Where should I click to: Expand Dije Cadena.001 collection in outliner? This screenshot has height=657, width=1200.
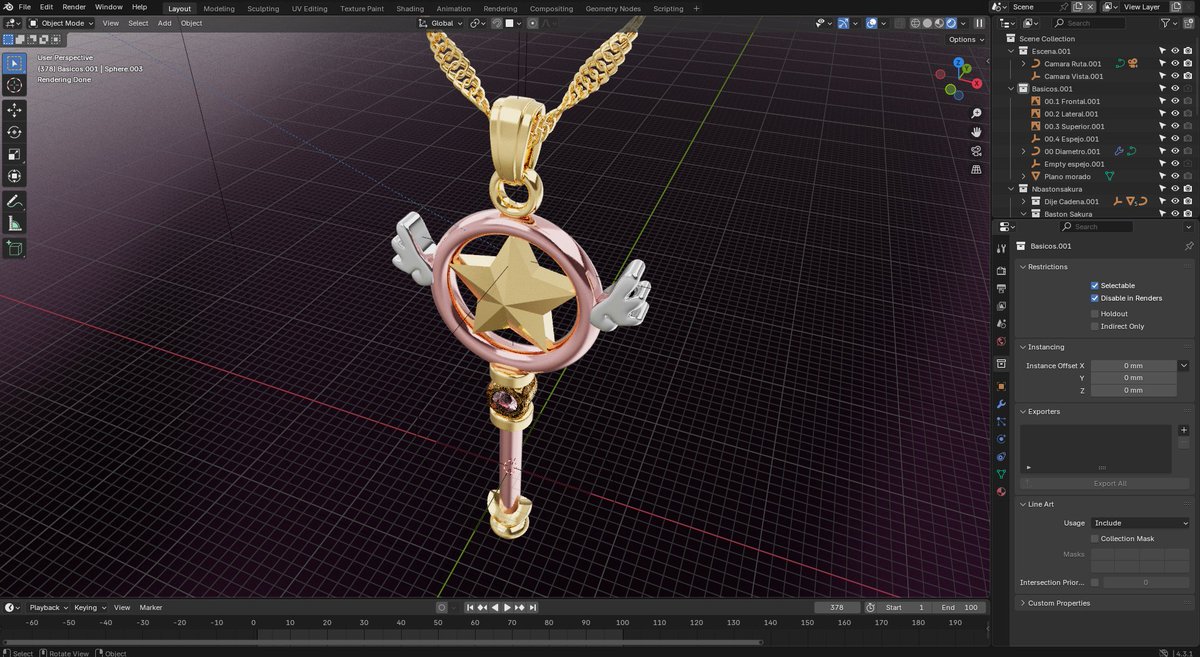pos(1024,201)
